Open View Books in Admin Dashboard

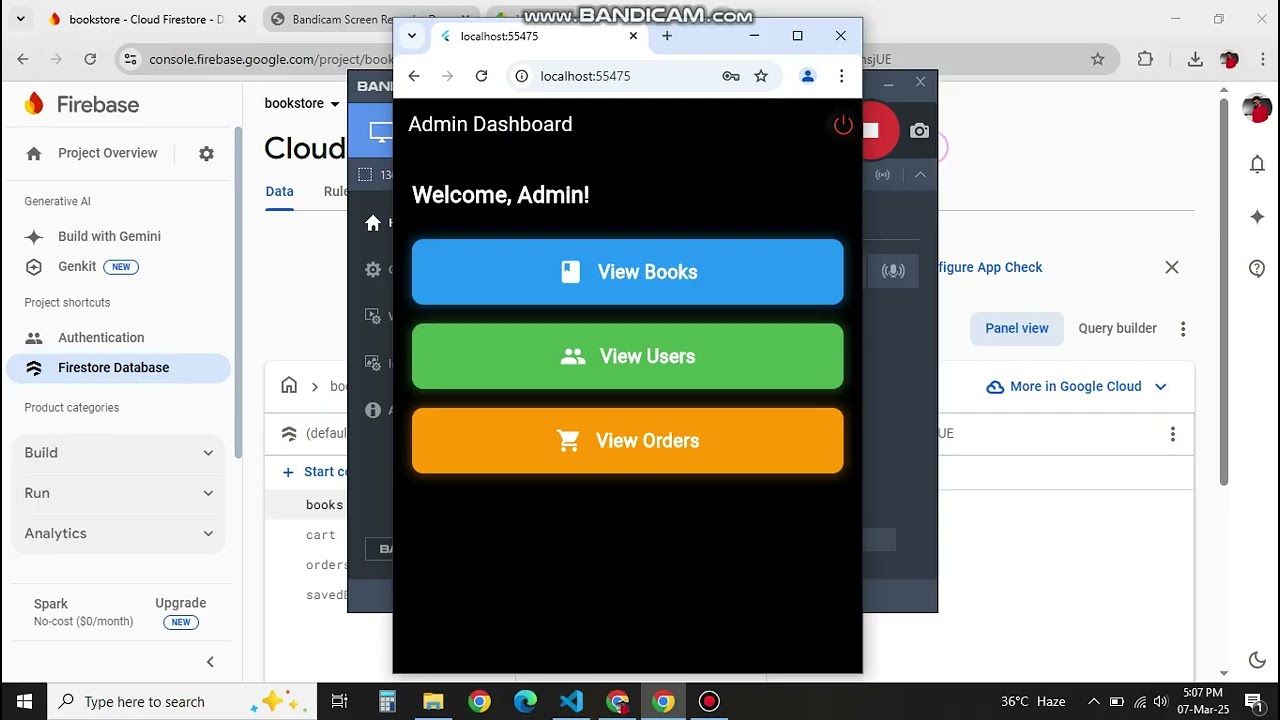(628, 272)
